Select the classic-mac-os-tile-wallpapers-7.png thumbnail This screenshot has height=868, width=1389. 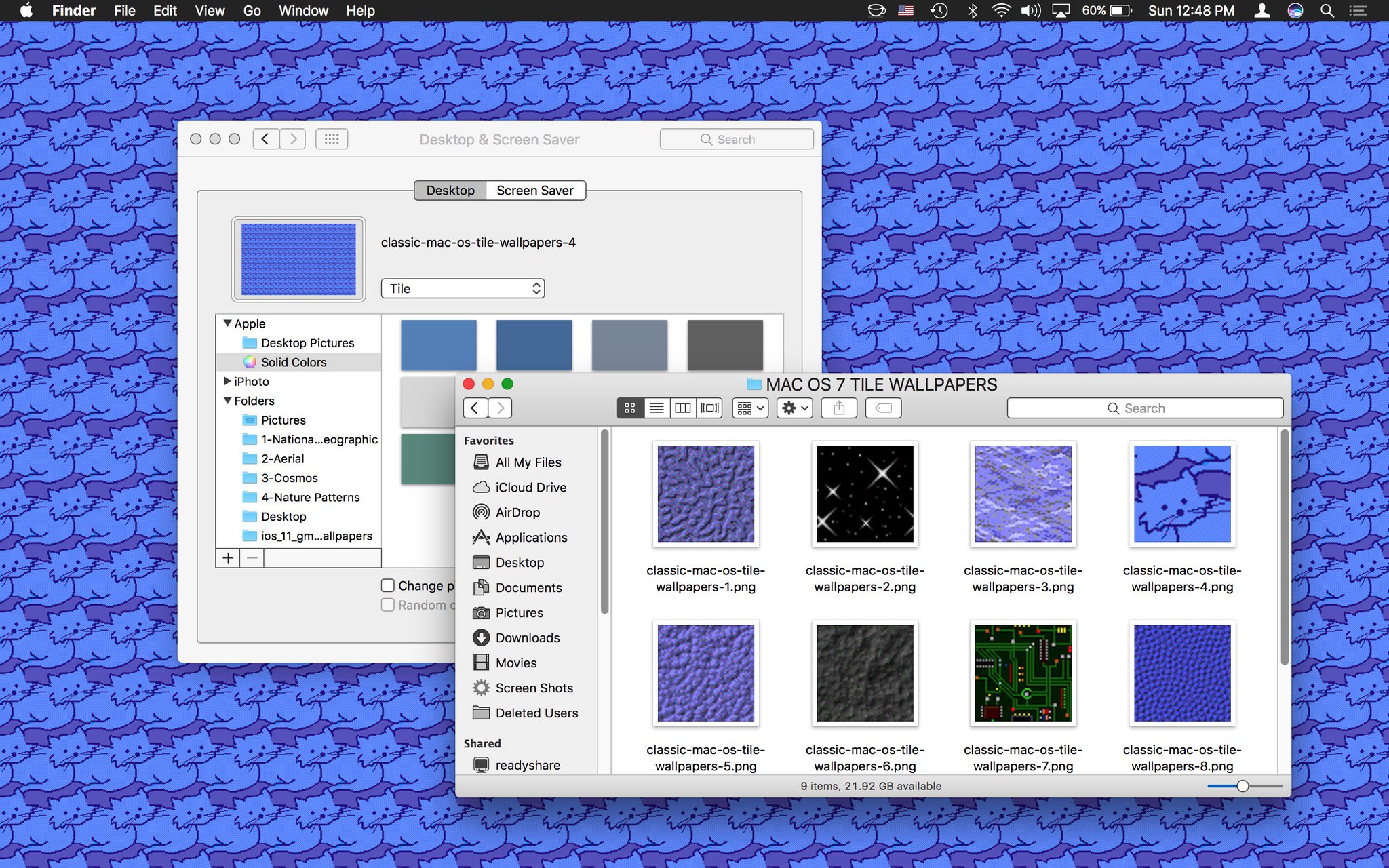point(1023,673)
